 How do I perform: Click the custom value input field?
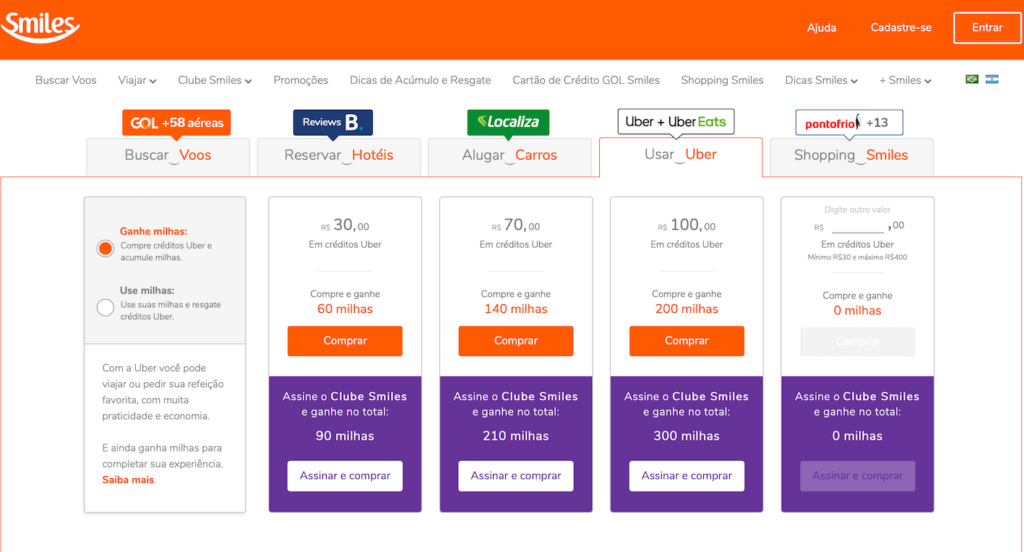(858, 226)
